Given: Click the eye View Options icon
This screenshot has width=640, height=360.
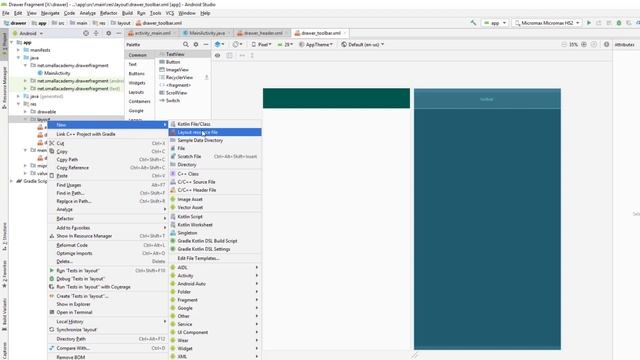Looking at the screenshot, I should coord(218,55).
